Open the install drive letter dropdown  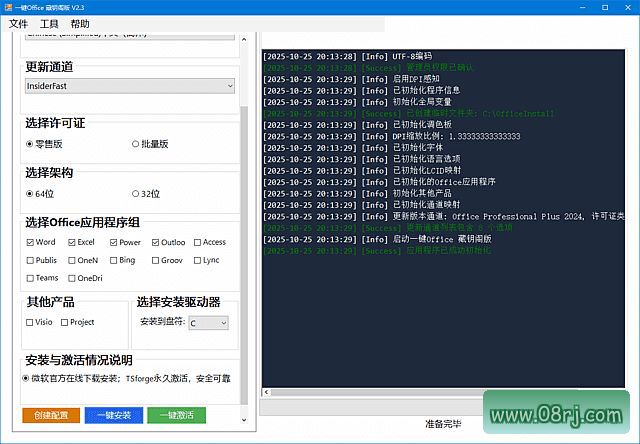(x=208, y=323)
